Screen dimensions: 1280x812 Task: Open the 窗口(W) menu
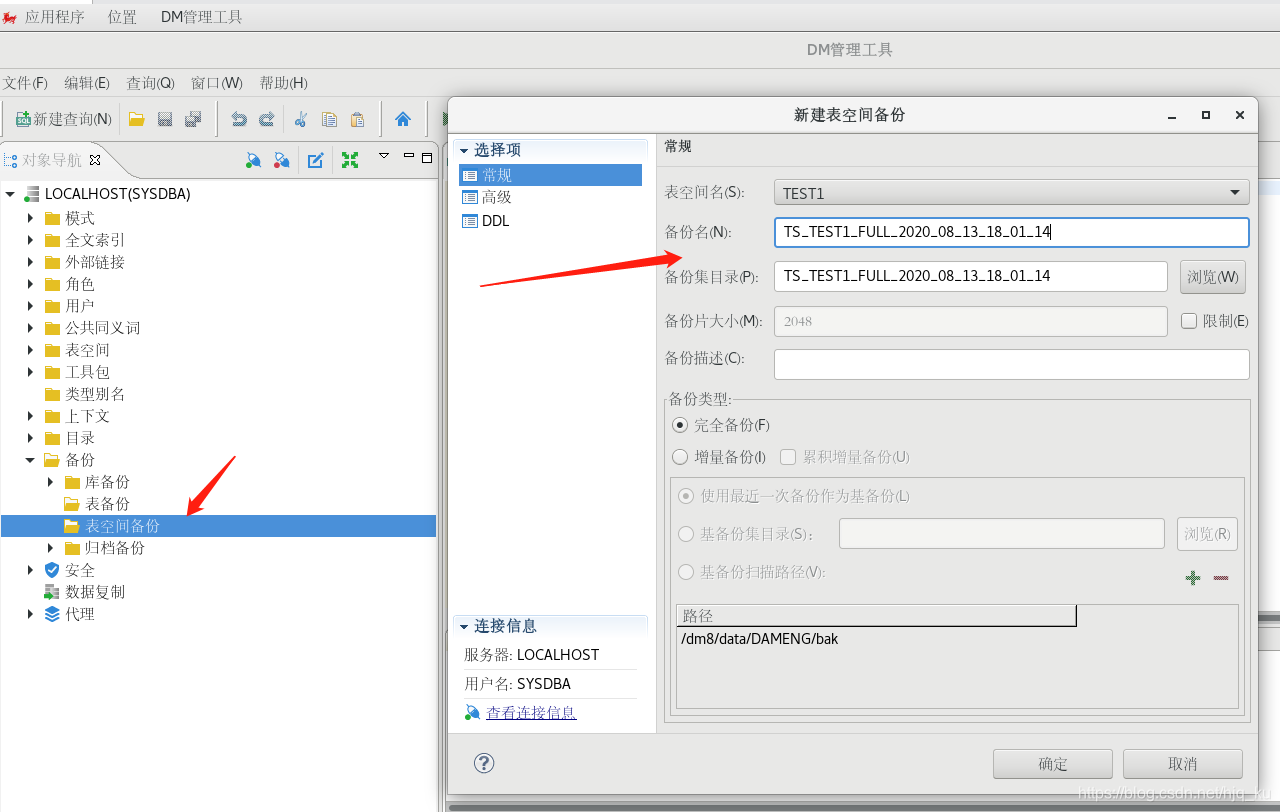point(216,83)
